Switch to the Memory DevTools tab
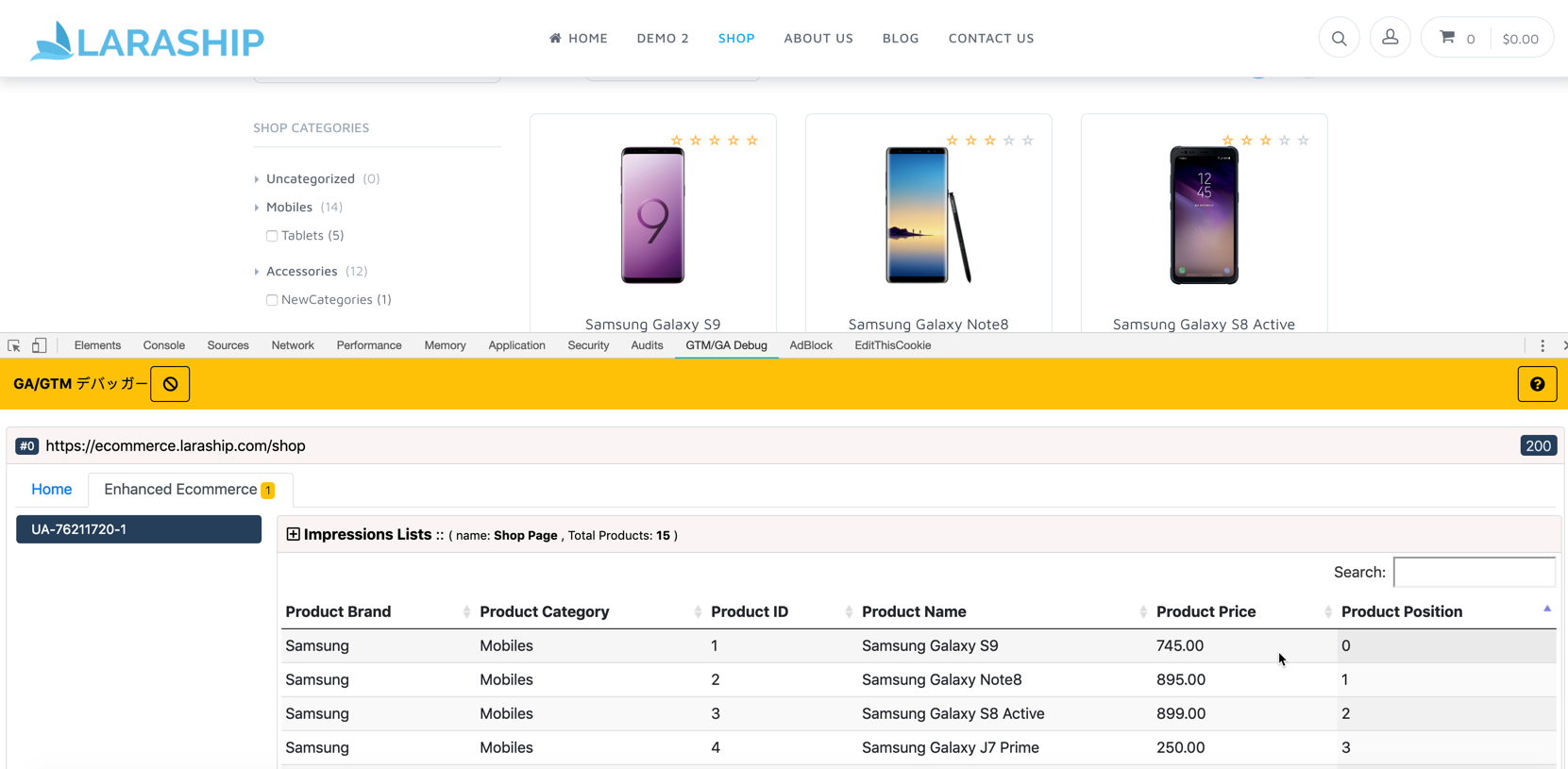This screenshot has height=769, width=1568. [446, 345]
